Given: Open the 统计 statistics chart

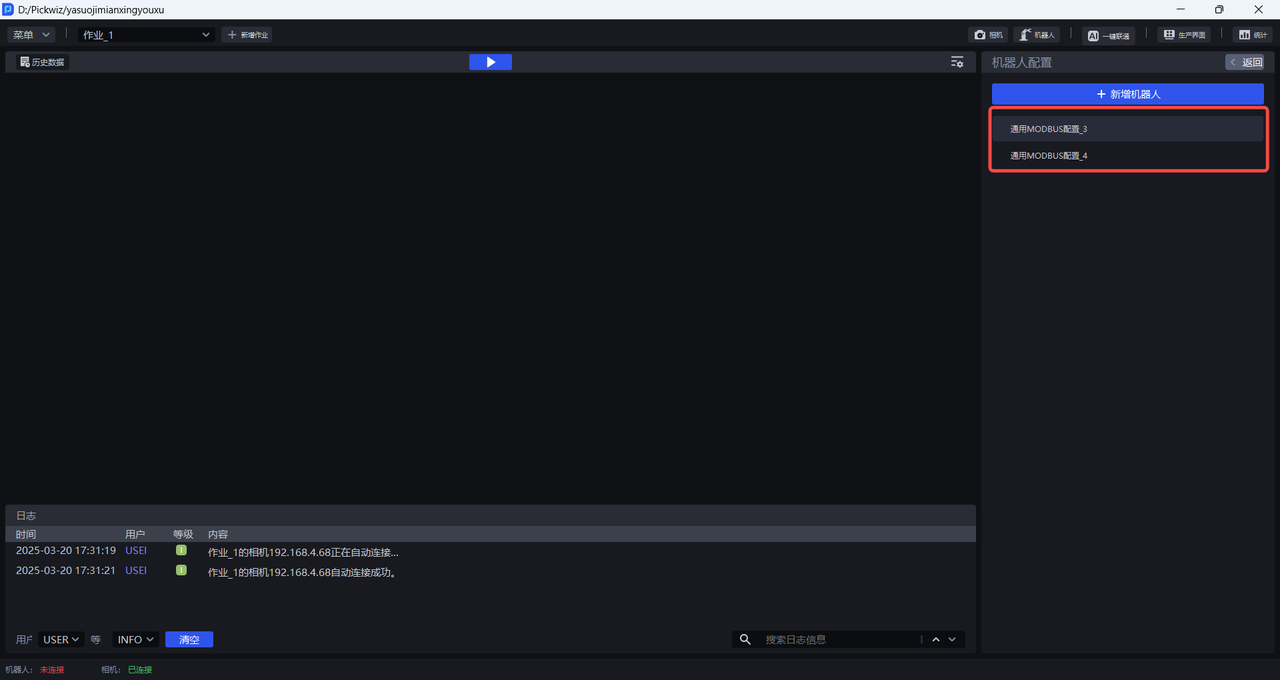Looking at the screenshot, I should pos(1252,35).
